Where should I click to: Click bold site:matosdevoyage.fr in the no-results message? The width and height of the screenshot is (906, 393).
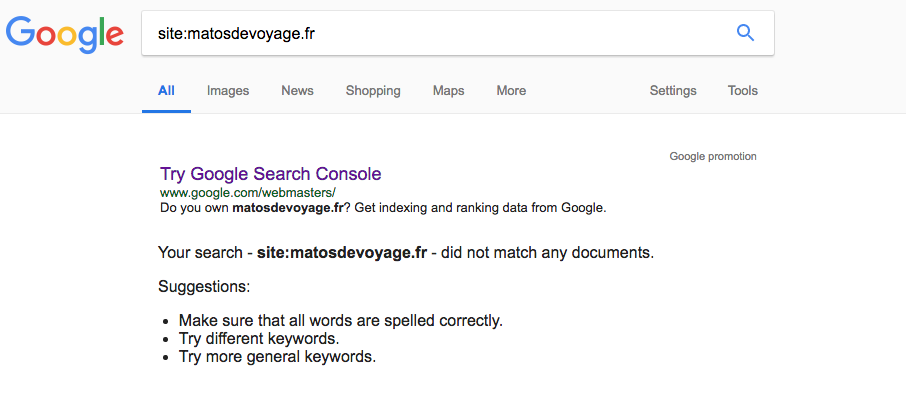342,253
